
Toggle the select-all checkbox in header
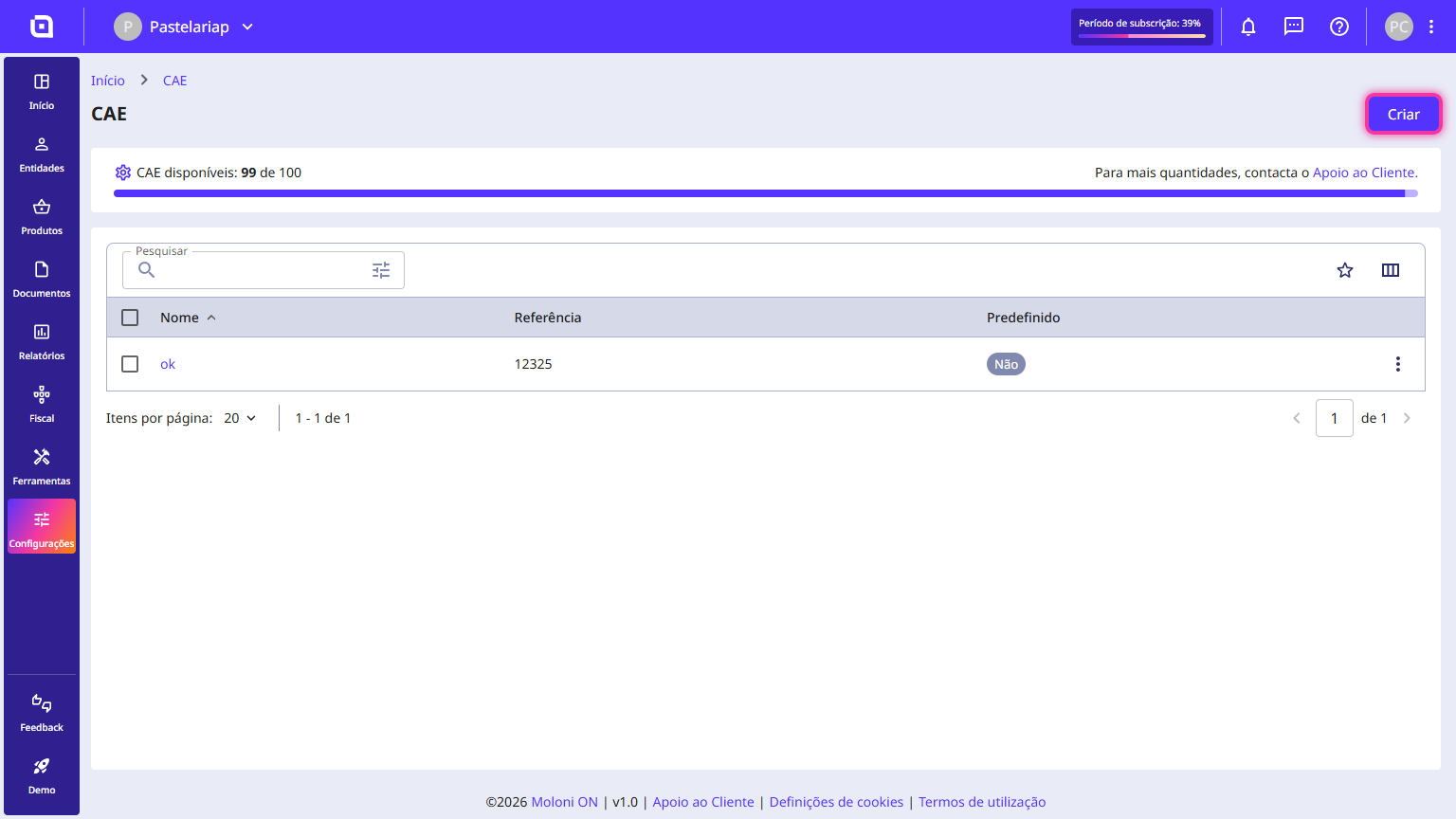click(130, 318)
